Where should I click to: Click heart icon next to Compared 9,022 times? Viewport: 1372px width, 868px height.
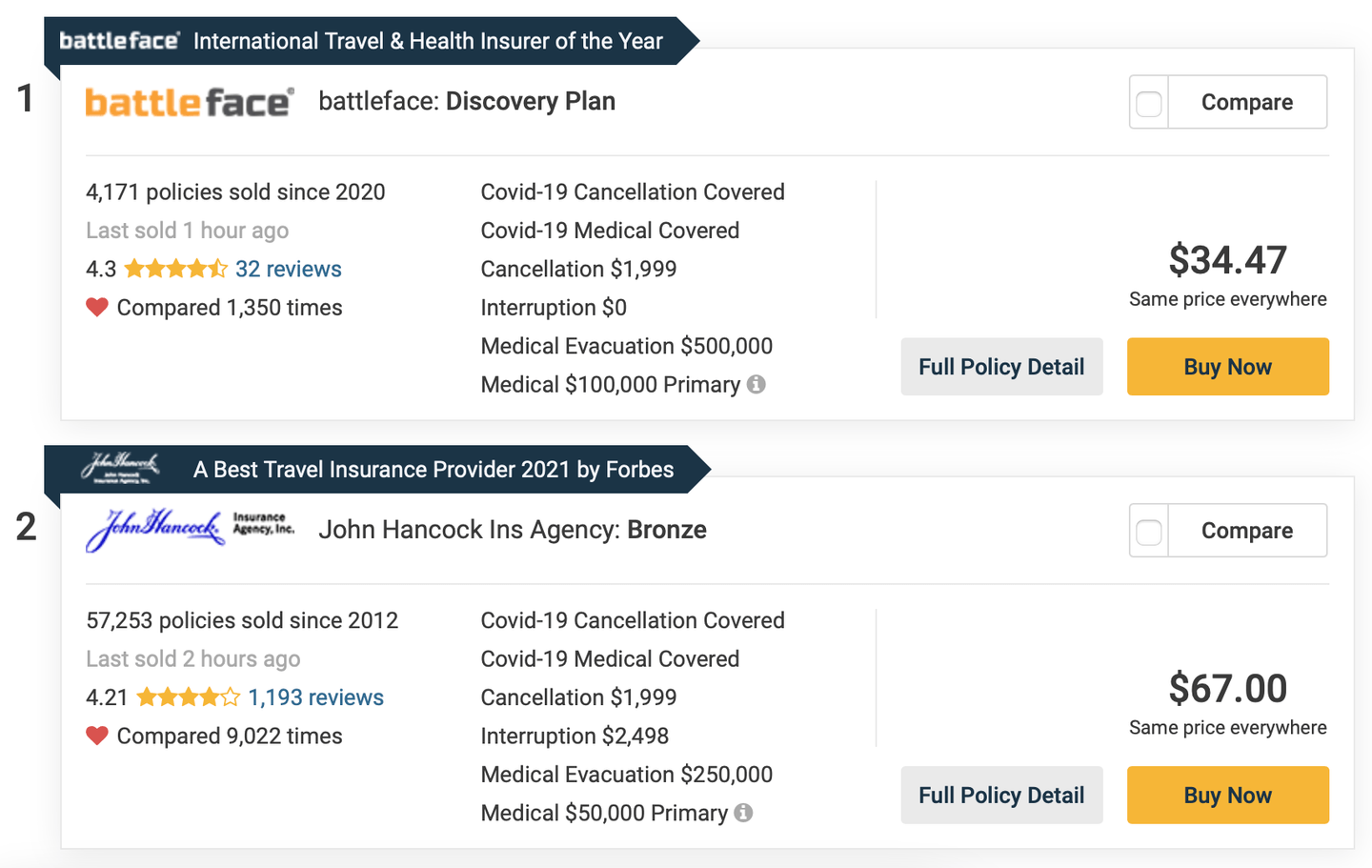(x=97, y=736)
